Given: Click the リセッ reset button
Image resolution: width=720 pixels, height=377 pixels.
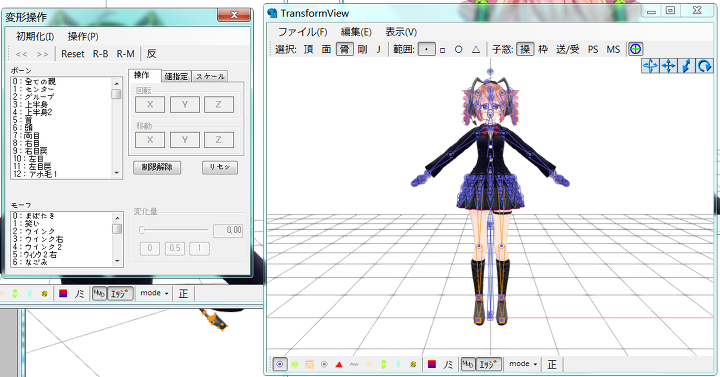Looking at the screenshot, I should 220,167.
